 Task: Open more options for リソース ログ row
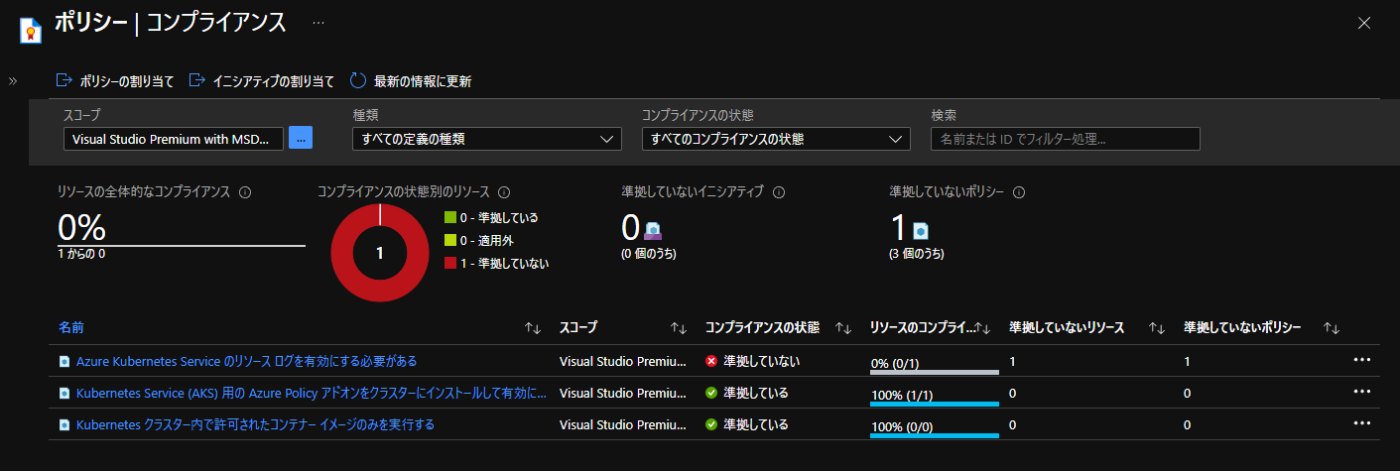coord(1361,360)
